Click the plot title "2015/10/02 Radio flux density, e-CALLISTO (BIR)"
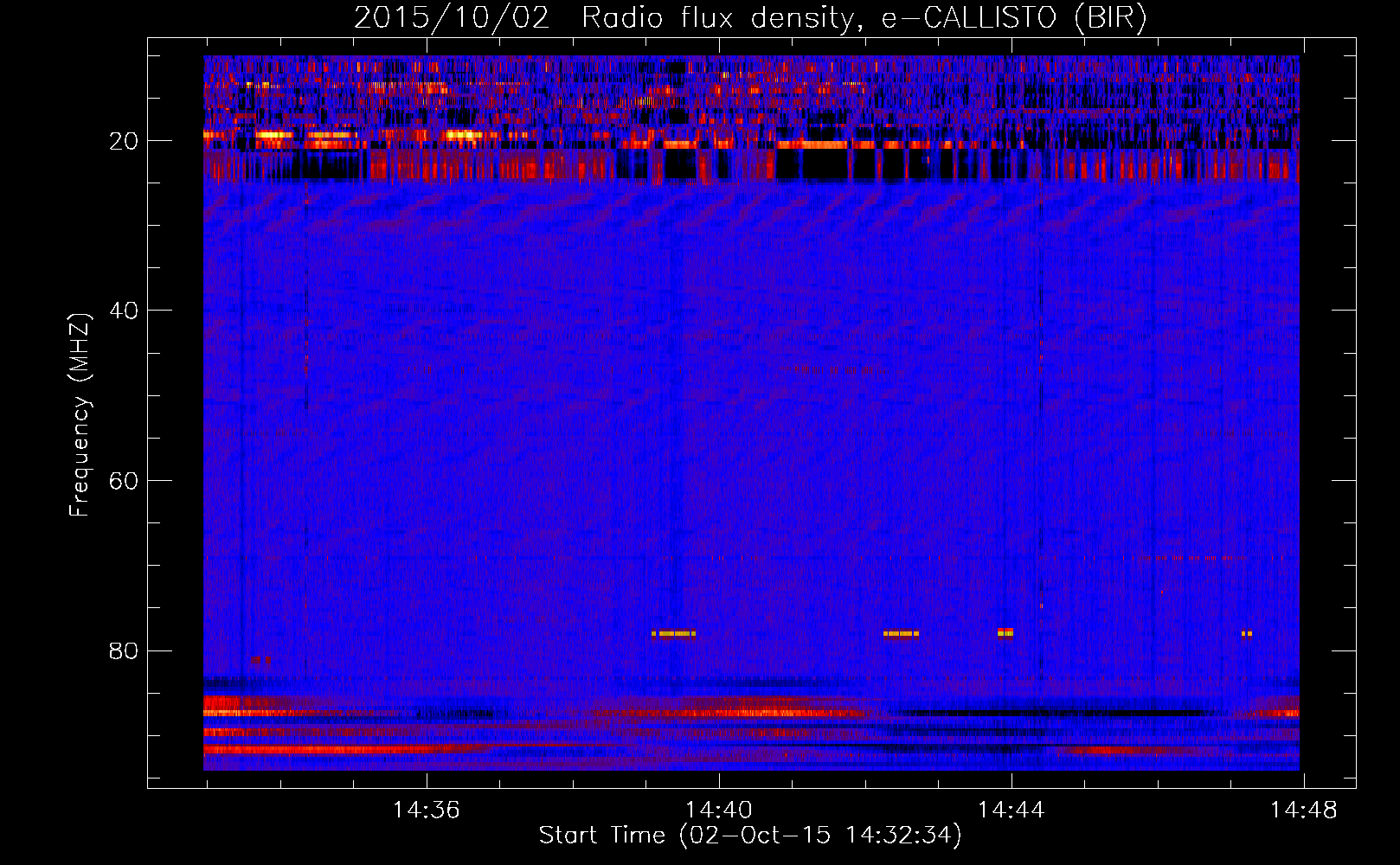Viewport: 1400px width, 865px height. click(x=750, y=17)
